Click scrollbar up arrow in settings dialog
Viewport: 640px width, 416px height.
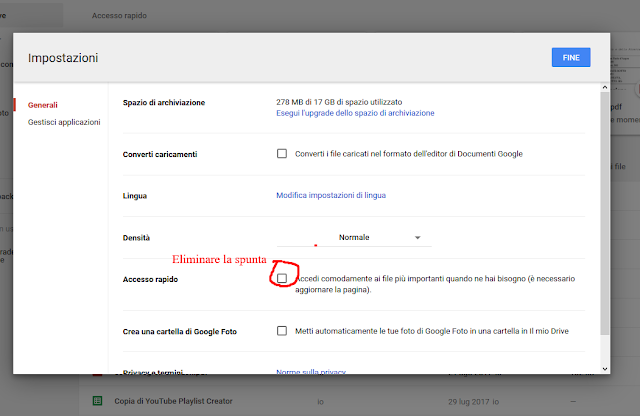605,87
